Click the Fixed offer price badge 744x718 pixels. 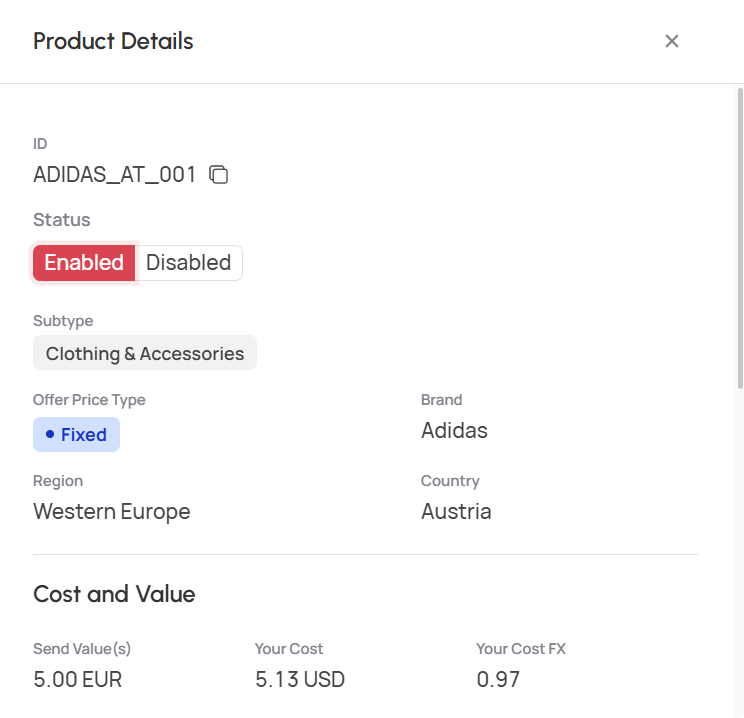pos(76,435)
